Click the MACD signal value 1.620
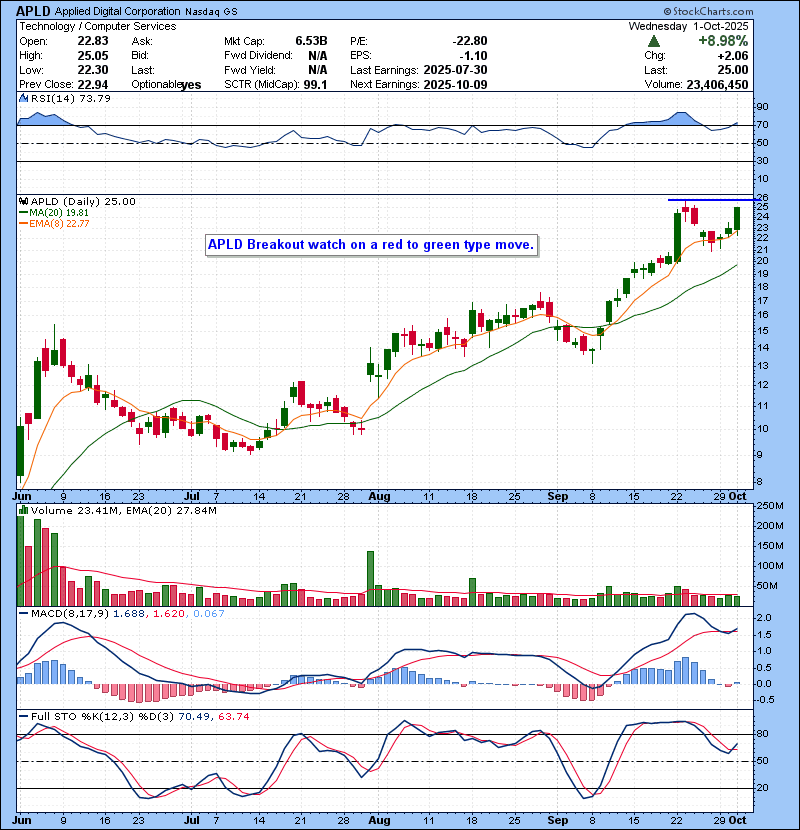Image resolution: width=800 pixels, height=830 pixels. tap(168, 614)
